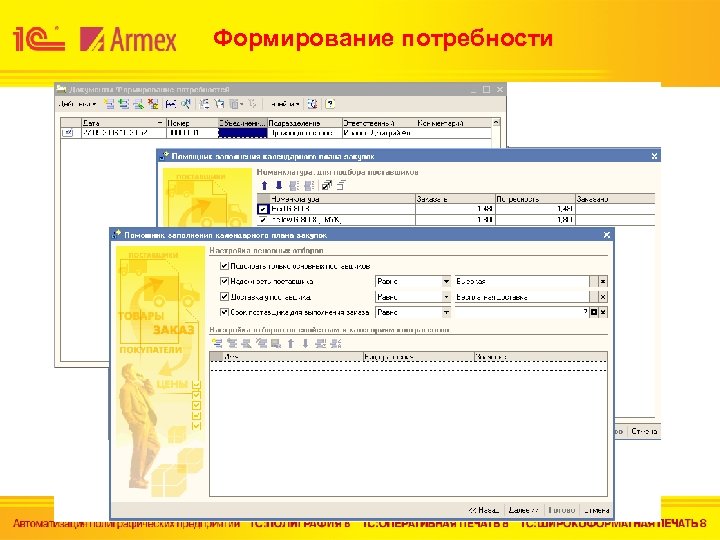Click document row icon left of Дата cell
The height and width of the screenshot is (540, 720).
tap(68, 133)
